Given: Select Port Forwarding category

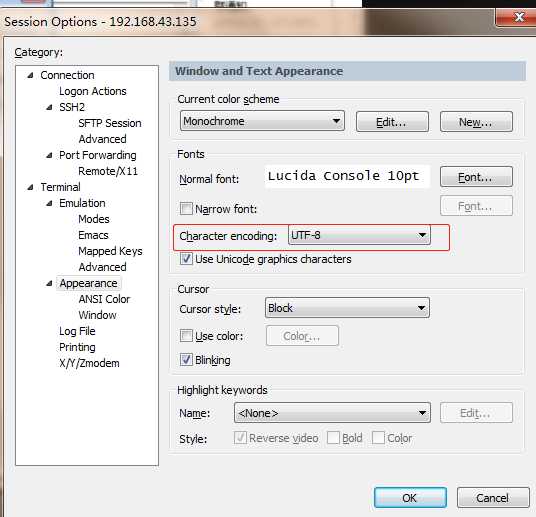Looking at the screenshot, I should 97,155.
